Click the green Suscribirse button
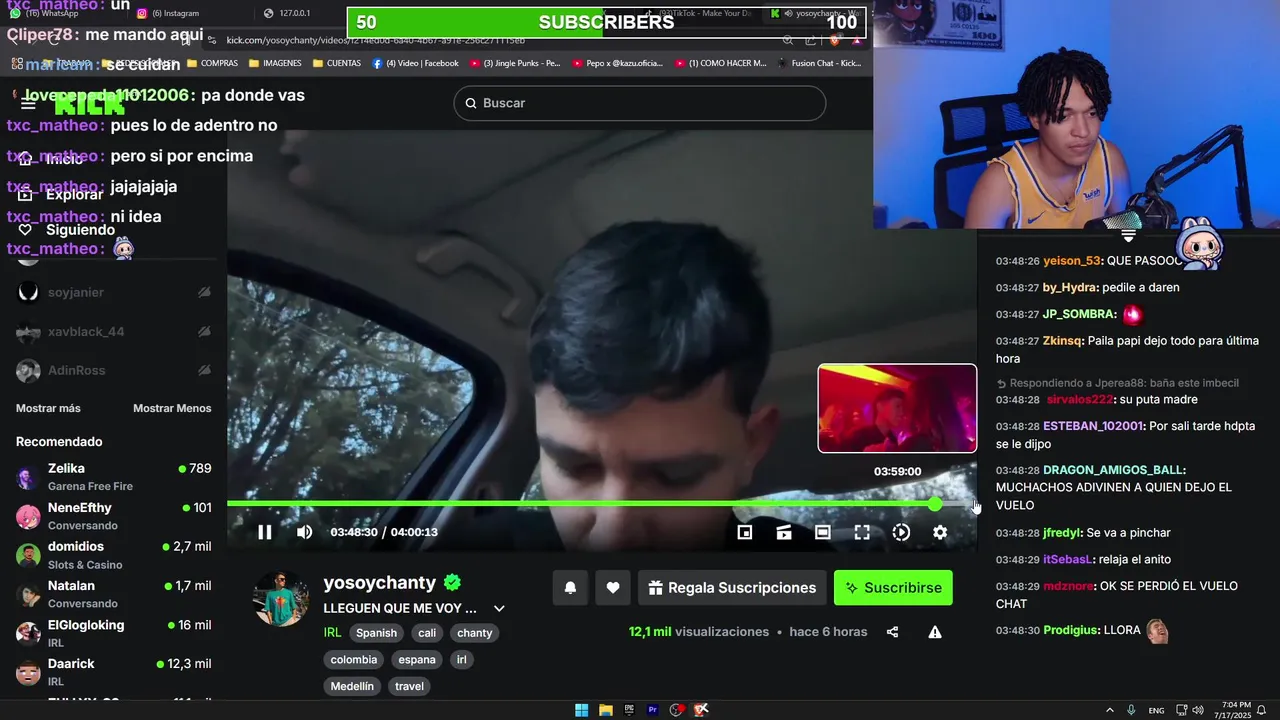 [x=893, y=588]
